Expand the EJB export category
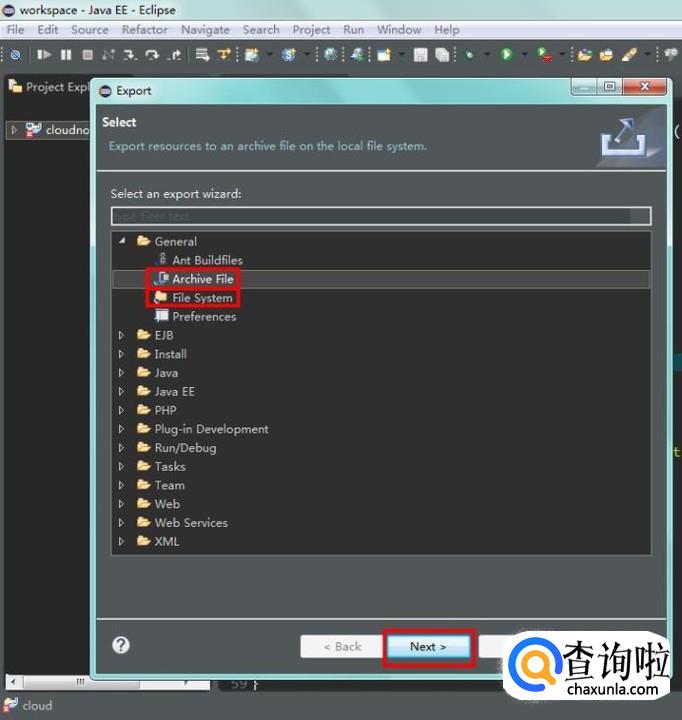 121,335
